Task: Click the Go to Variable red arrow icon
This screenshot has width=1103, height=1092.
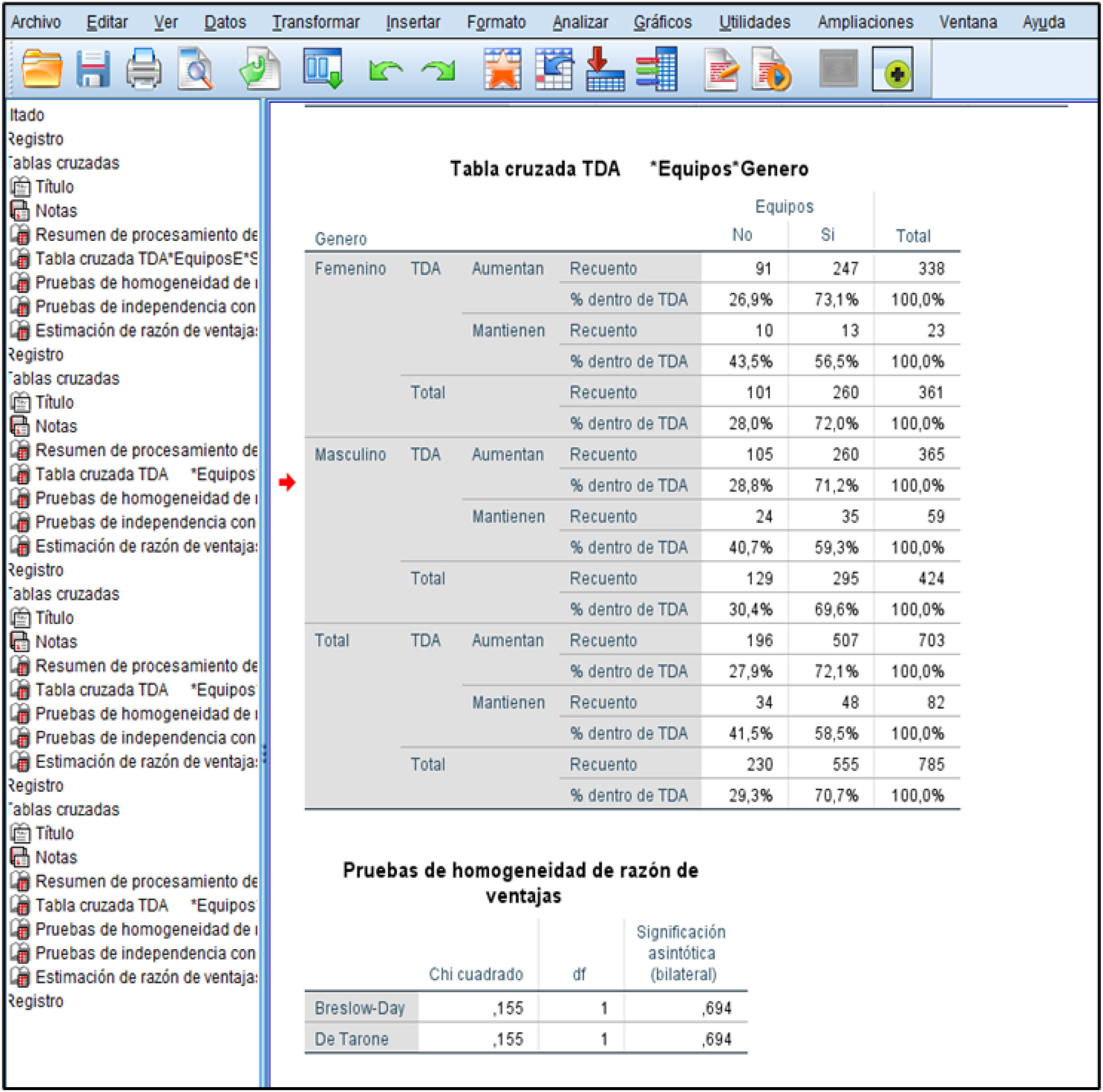Action: pos(605,69)
